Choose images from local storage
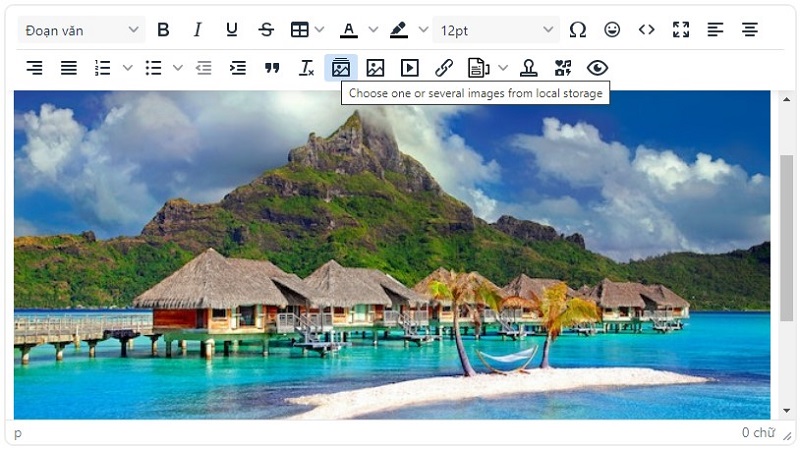The width and height of the screenshot is (800, 449). click(x=341, y=68)
